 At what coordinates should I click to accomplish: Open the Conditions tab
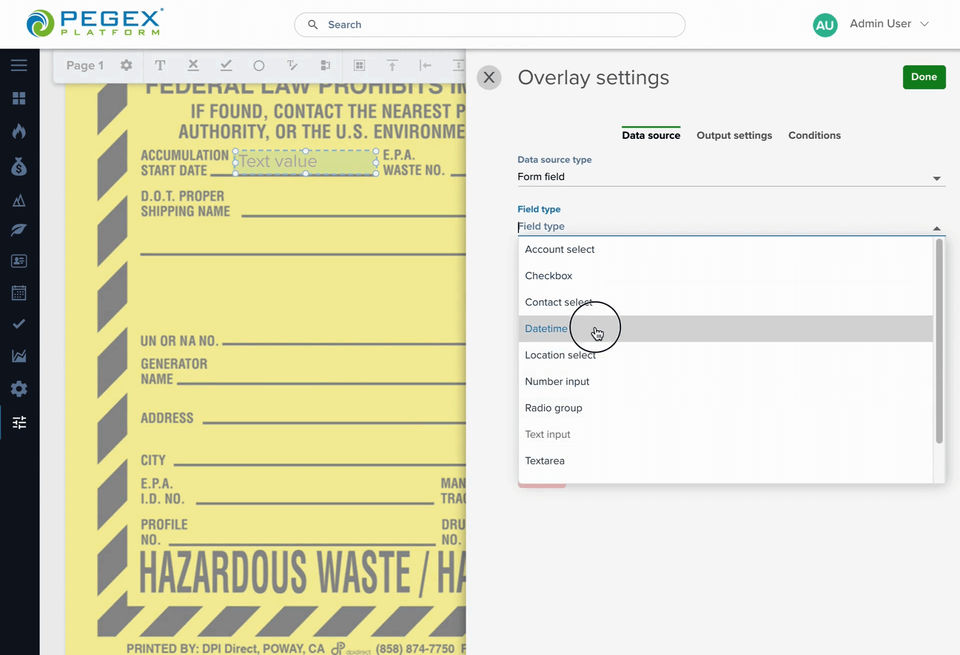tap(814, 135)
